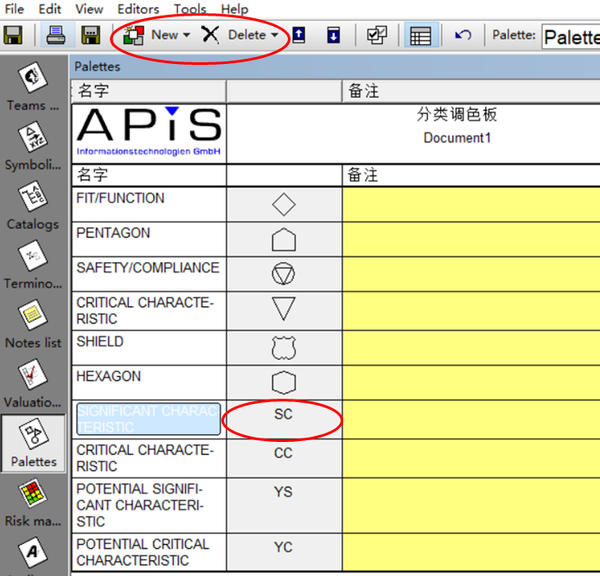Click the Document1 title text
This screenshot has width=600, height=576.
(457, 138)
